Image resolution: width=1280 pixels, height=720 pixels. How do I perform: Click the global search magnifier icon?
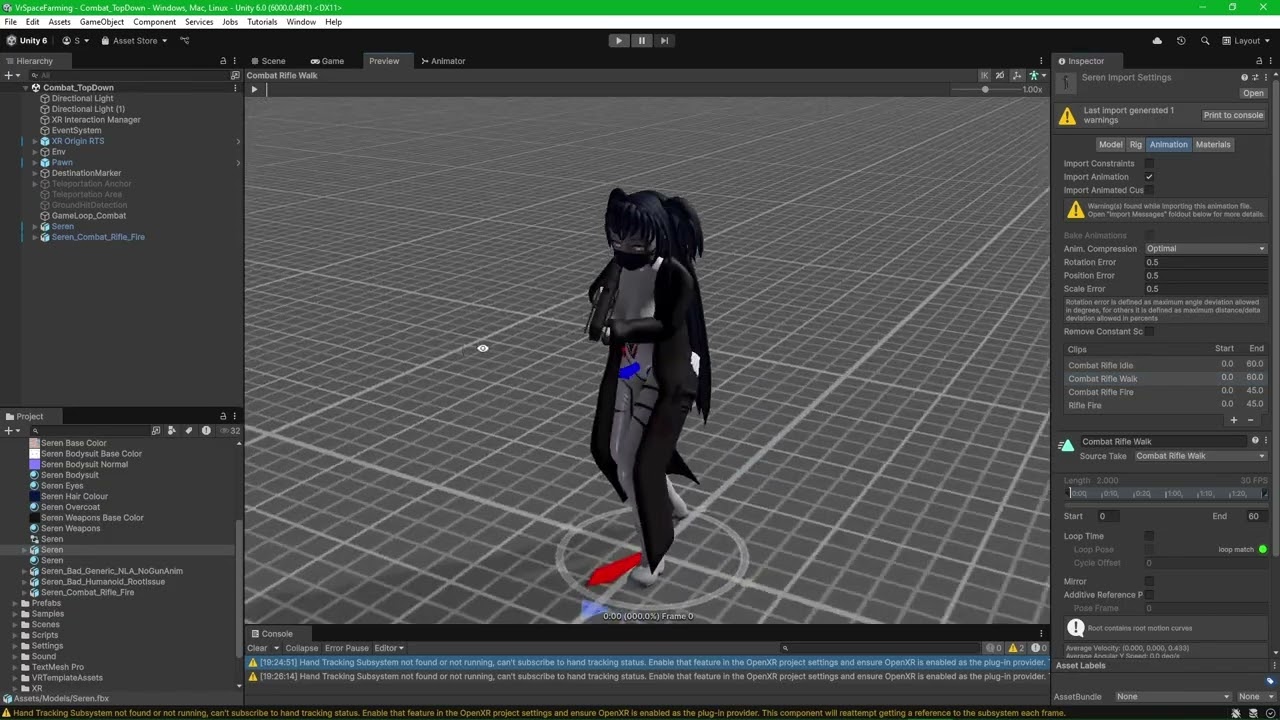[x=1205, y=41]
